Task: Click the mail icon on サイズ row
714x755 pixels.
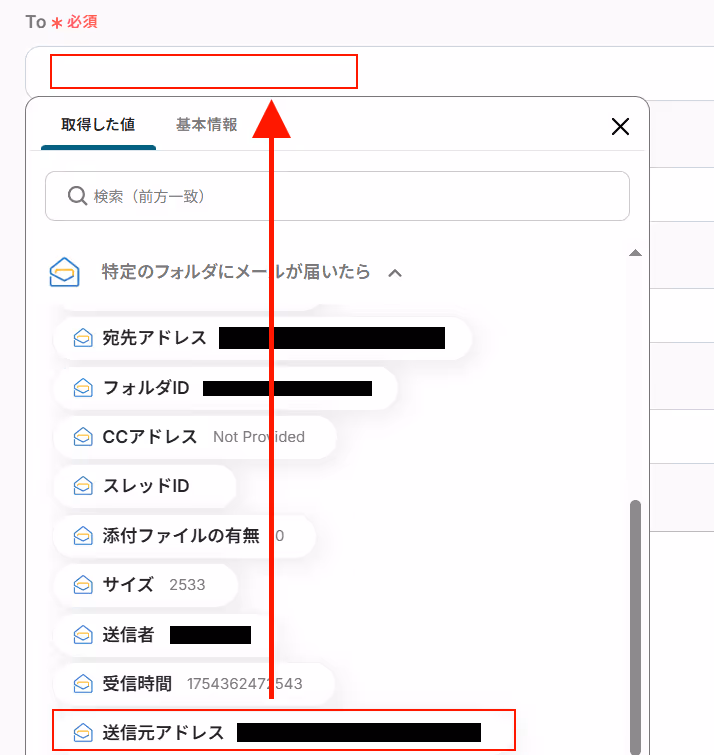Action: pos(83,585)
